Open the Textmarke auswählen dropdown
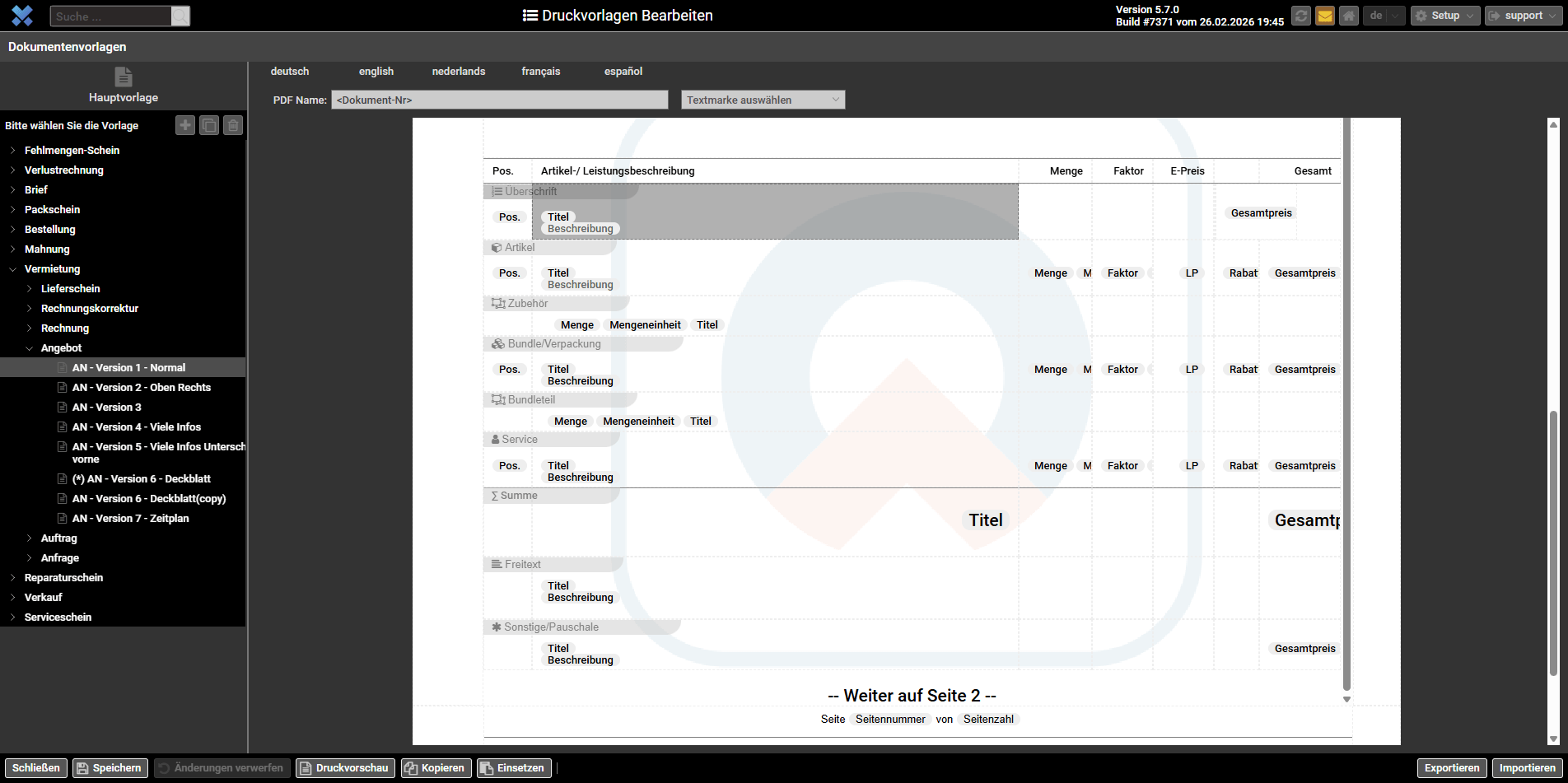1568x783 pixels. 763,100
